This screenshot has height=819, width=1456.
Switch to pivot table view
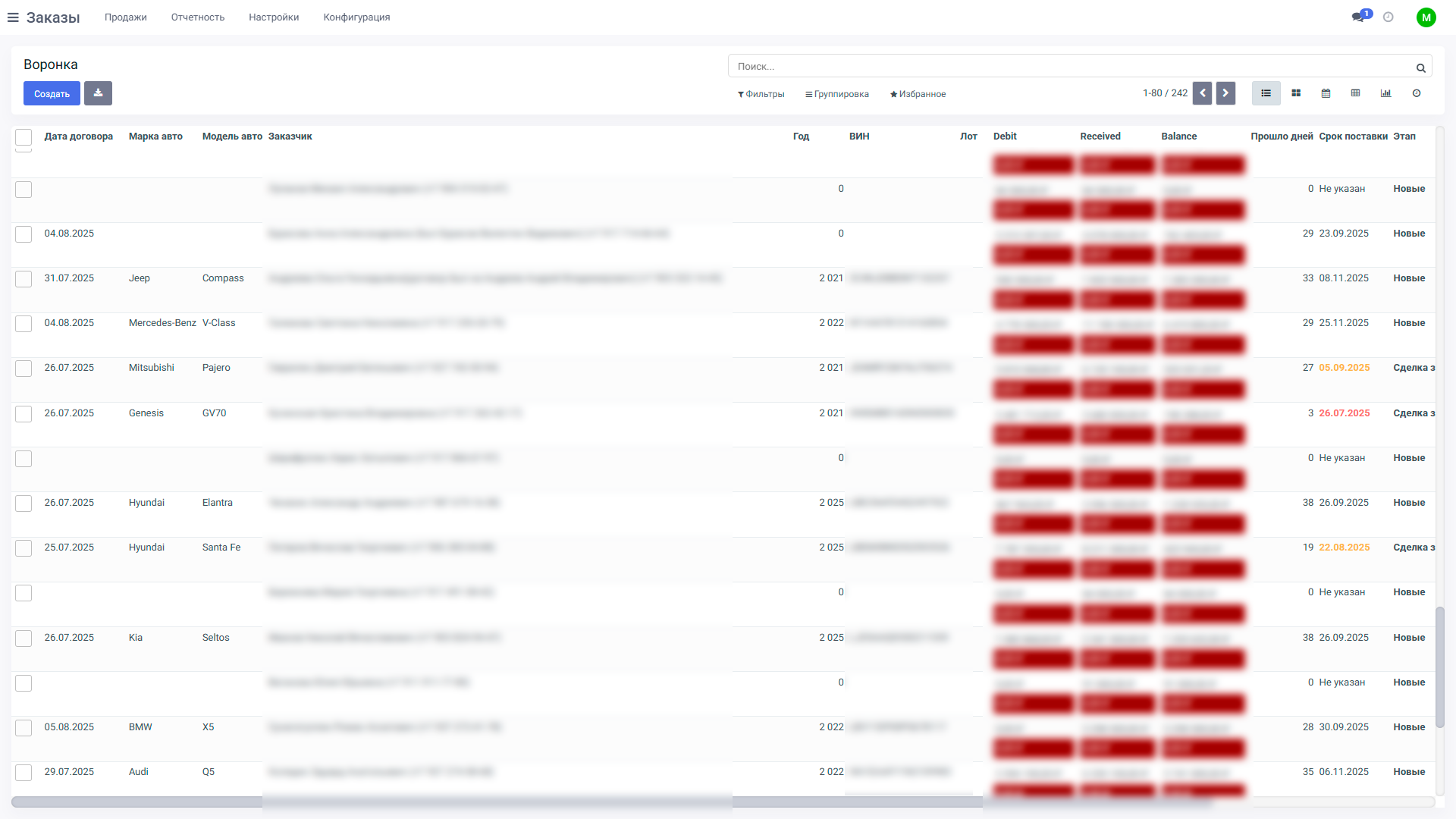click(1355, 93)
